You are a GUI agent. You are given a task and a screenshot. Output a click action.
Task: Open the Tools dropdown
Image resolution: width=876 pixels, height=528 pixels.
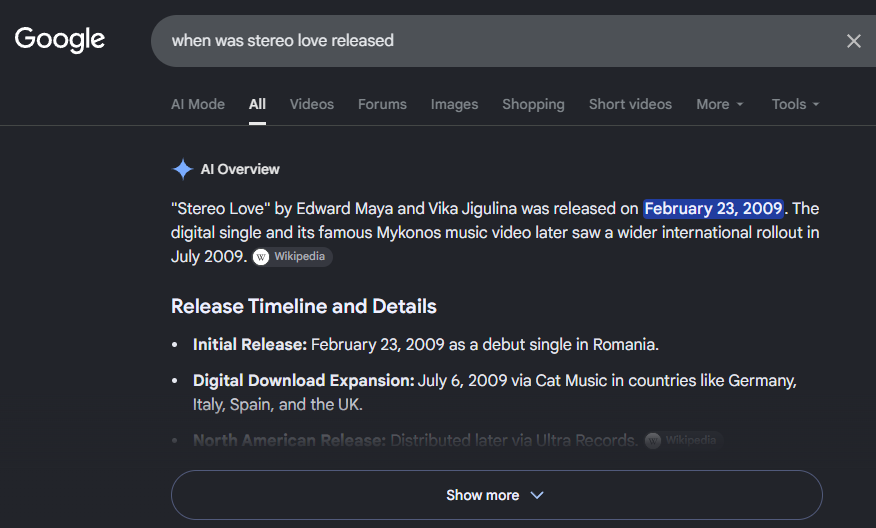(x=795, y=104)
